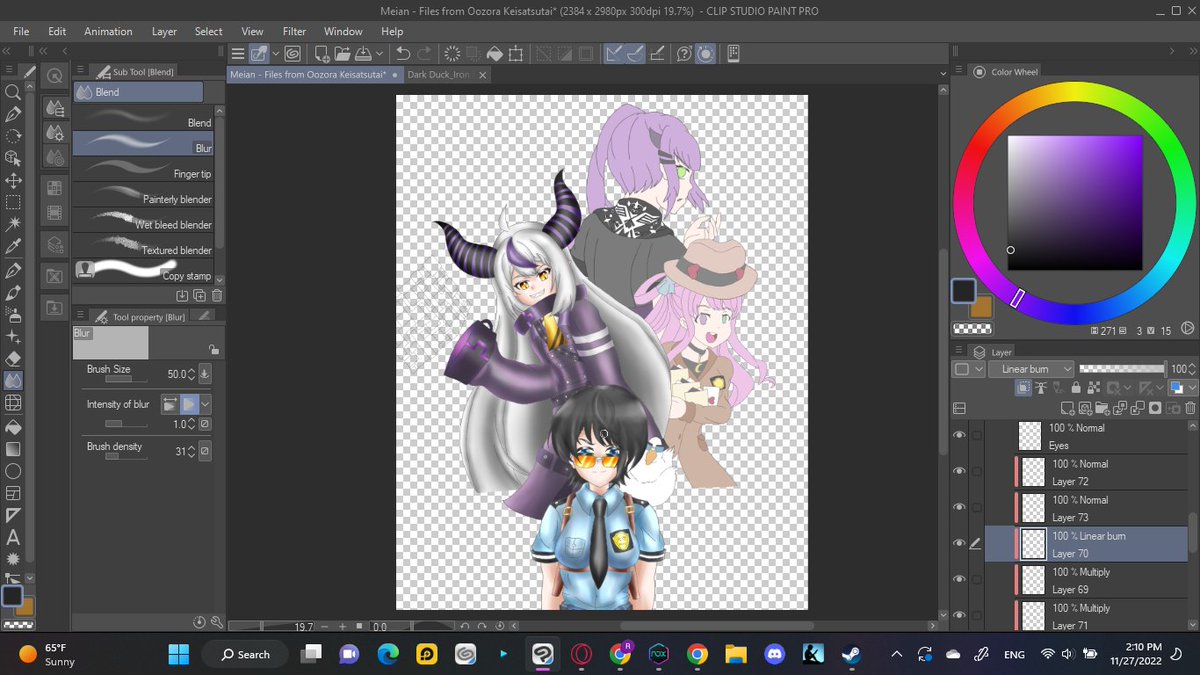1200x675 pixels.
Task: Select the Painterly blender sub tool
Action: (x=143, y=195)
